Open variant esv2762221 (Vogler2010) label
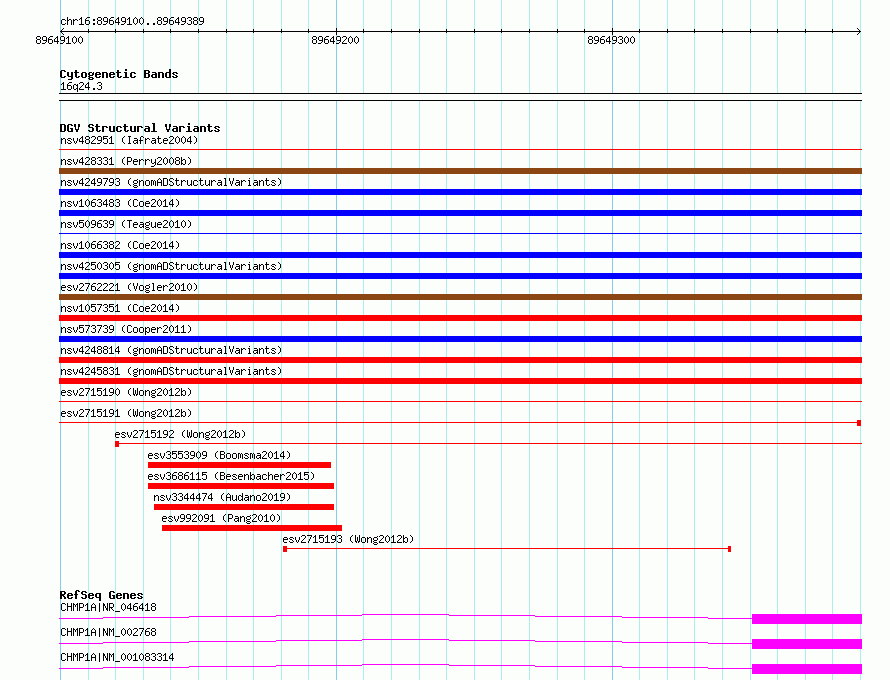 129,287
